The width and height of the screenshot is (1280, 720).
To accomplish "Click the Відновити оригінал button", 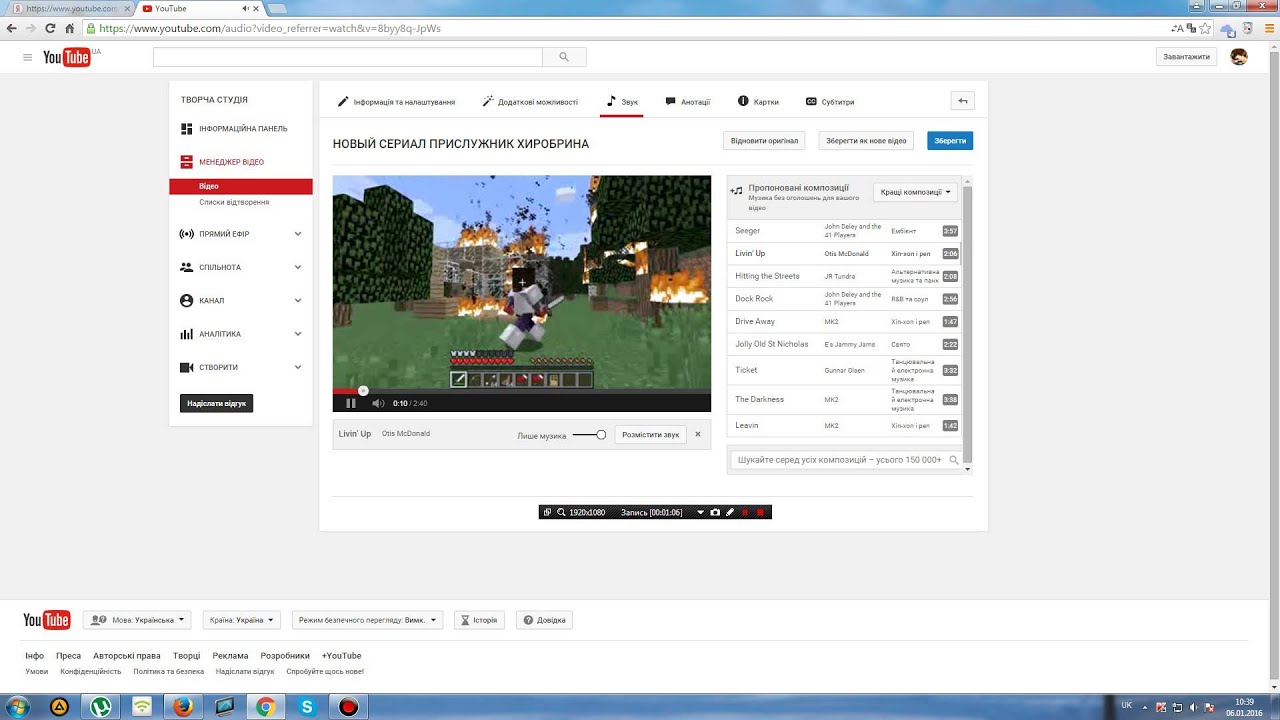I will click(765, 141).
